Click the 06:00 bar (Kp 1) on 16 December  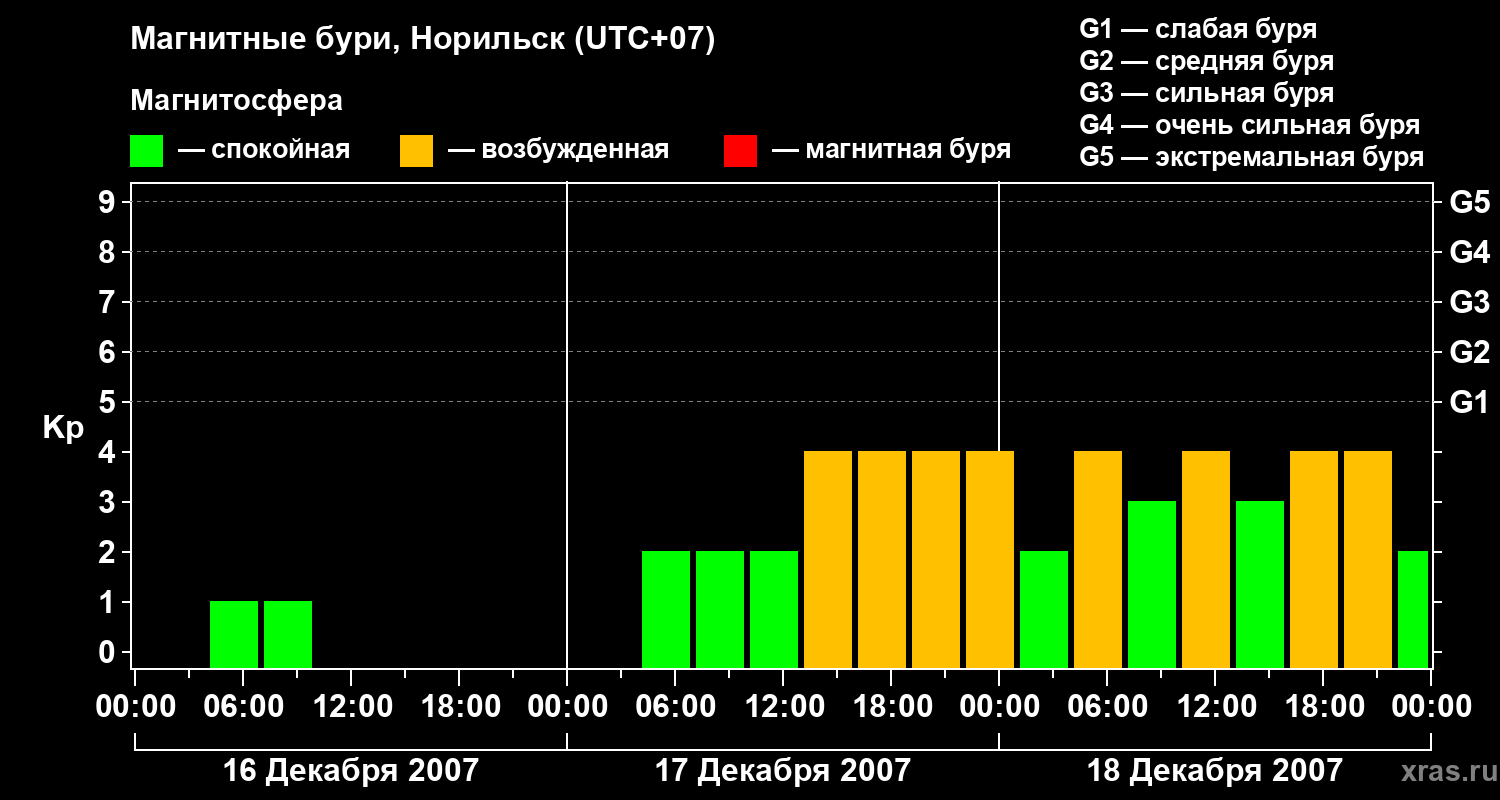234,635
